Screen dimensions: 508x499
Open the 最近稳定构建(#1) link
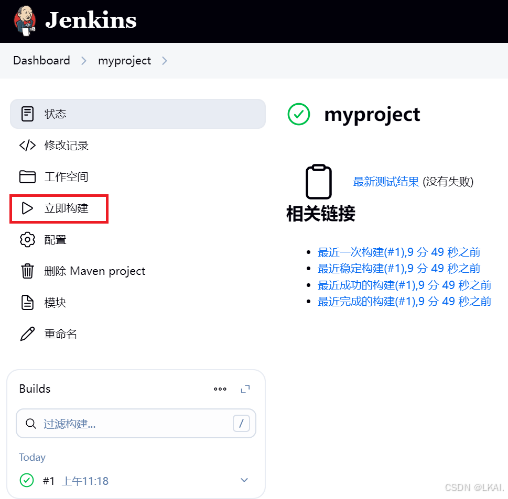tap(399, 268)
